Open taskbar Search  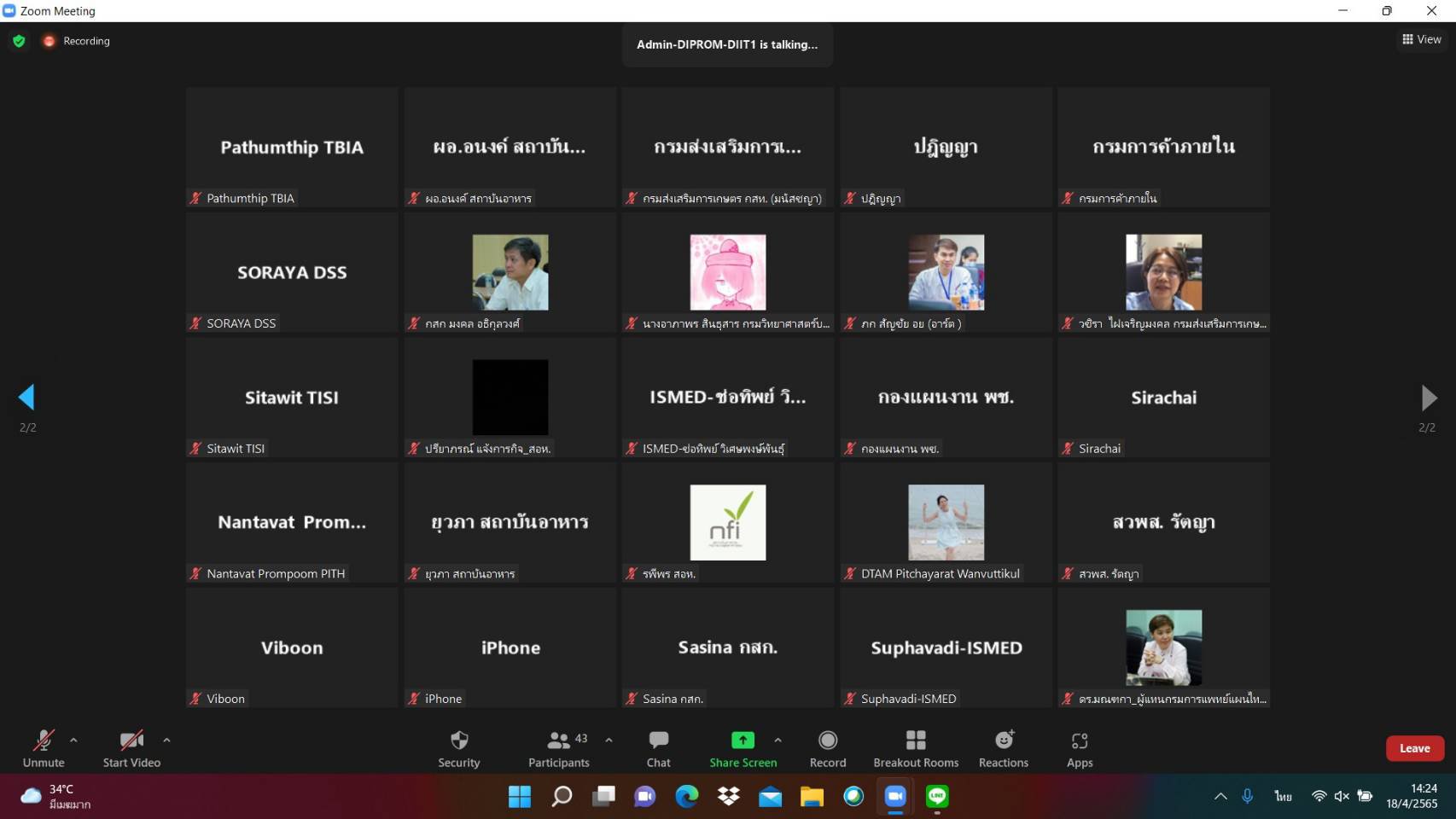(562, 797)
